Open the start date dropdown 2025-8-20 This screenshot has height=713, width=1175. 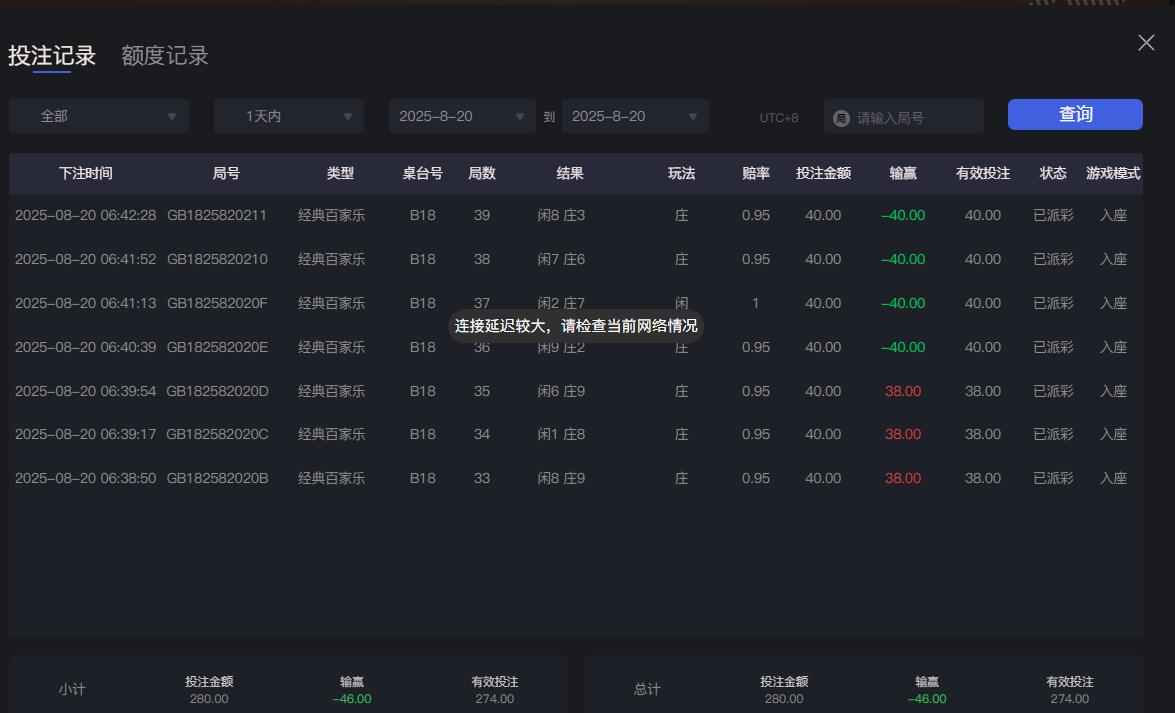coord(461,116)
